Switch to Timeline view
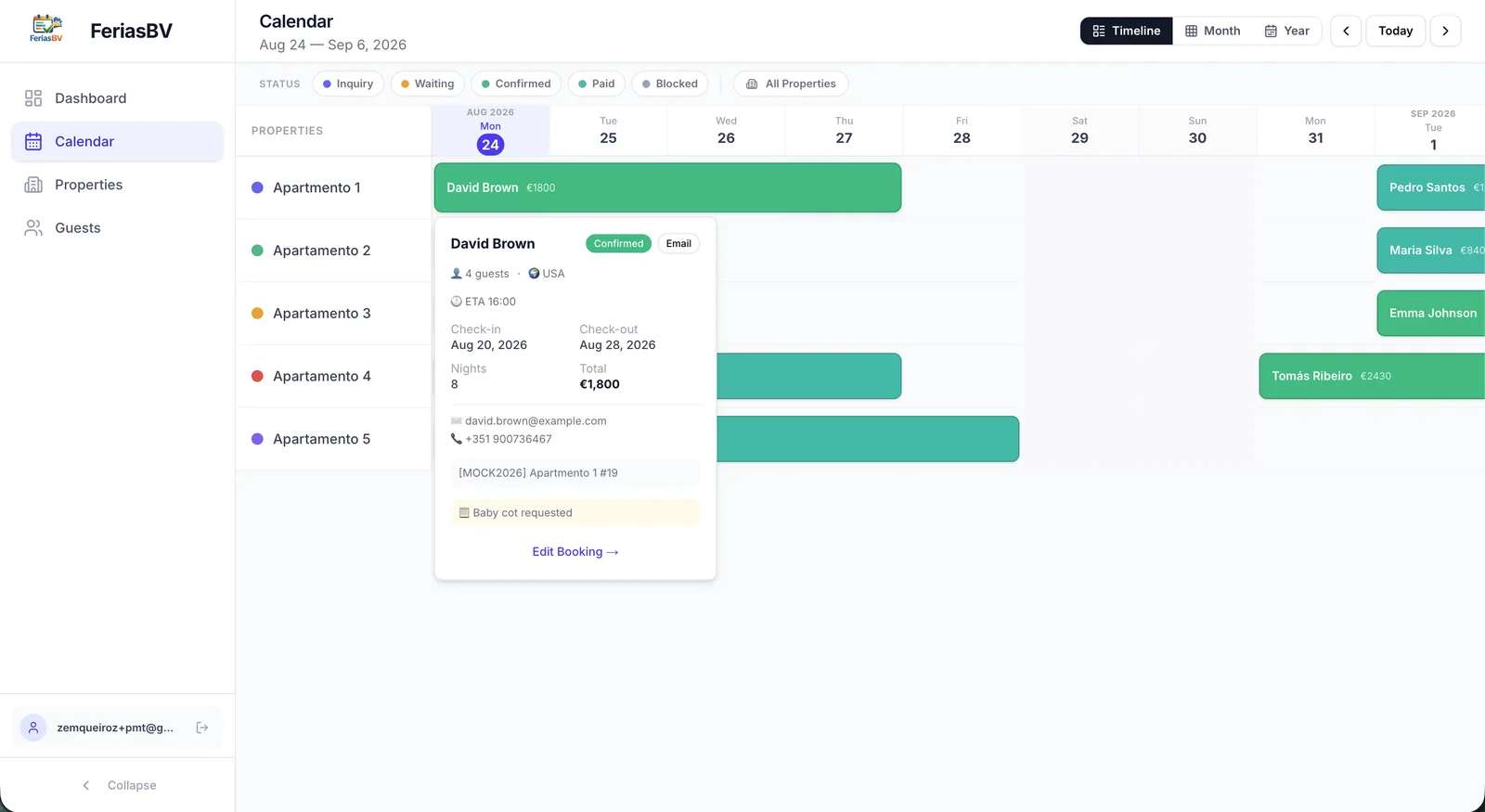 [x=1126, y=31]
